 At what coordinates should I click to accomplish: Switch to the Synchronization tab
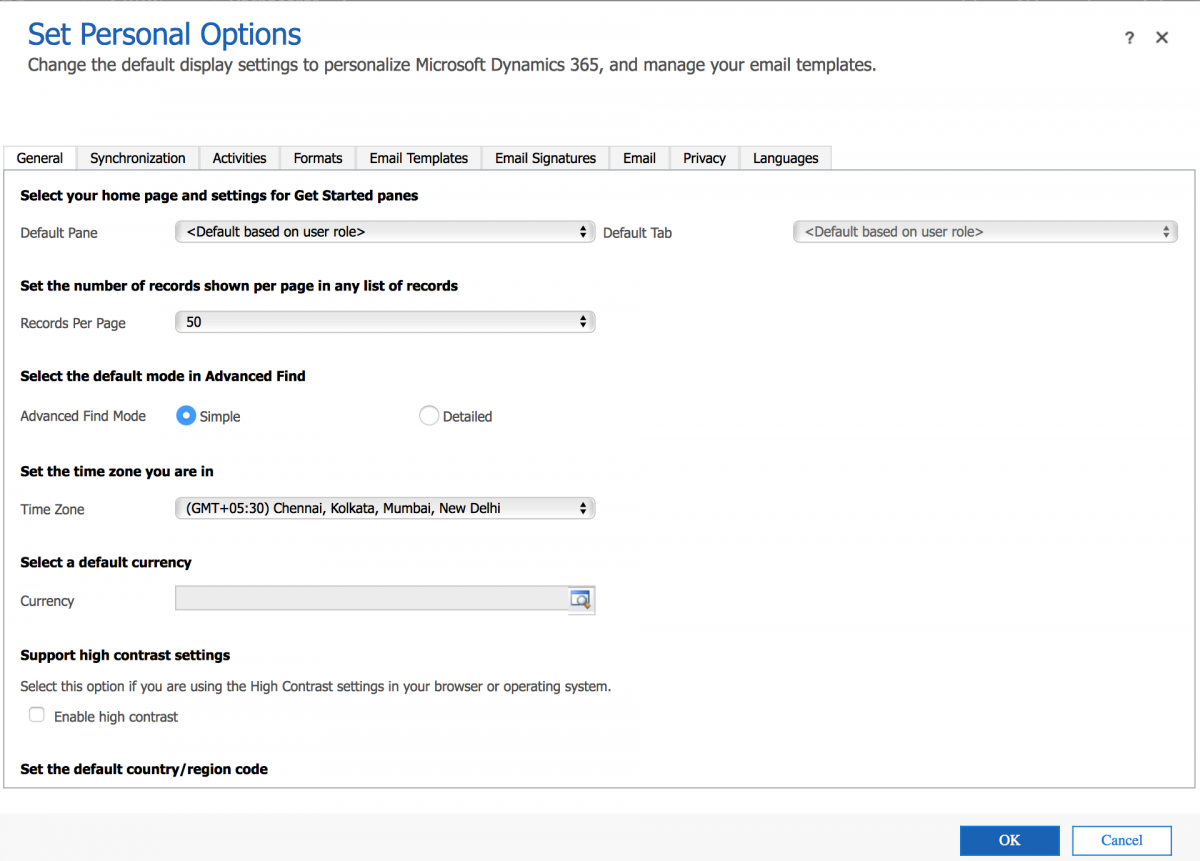137,158
